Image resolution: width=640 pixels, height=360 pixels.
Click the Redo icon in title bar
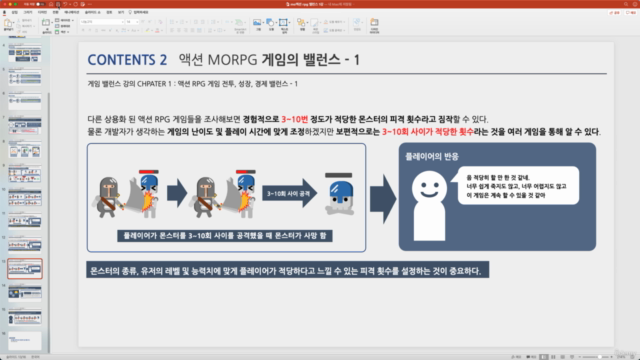pos(76,4)
